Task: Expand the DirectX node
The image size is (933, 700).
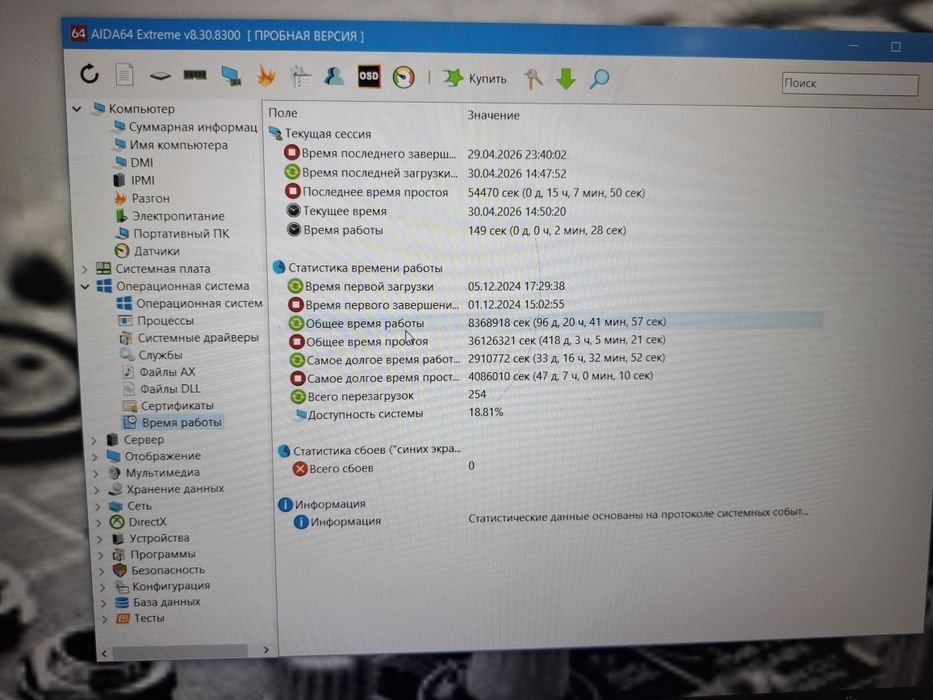Action: point(99,523)
